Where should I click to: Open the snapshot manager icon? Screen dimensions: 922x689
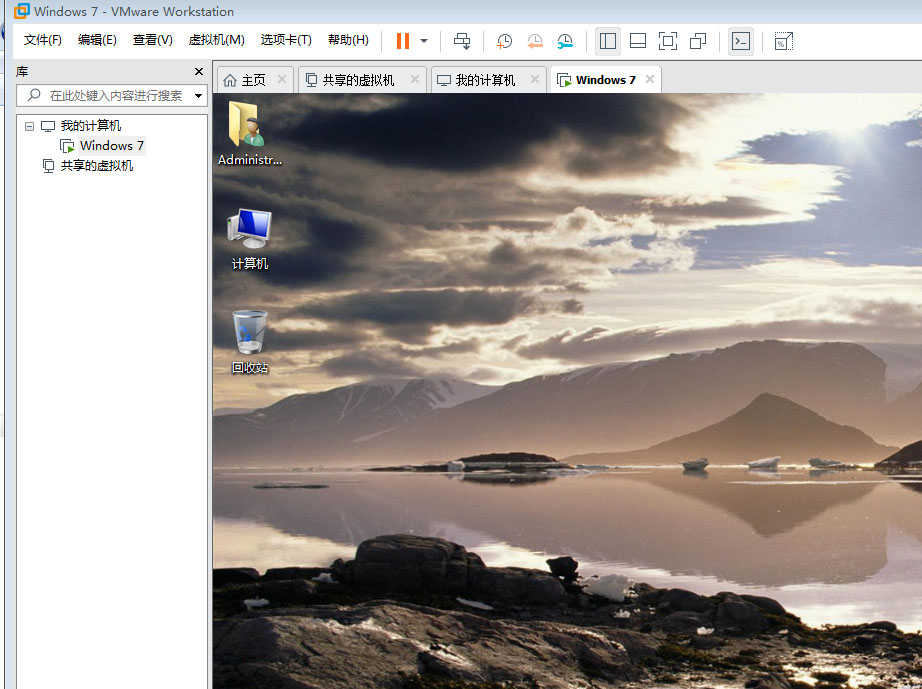coord(564,41)
